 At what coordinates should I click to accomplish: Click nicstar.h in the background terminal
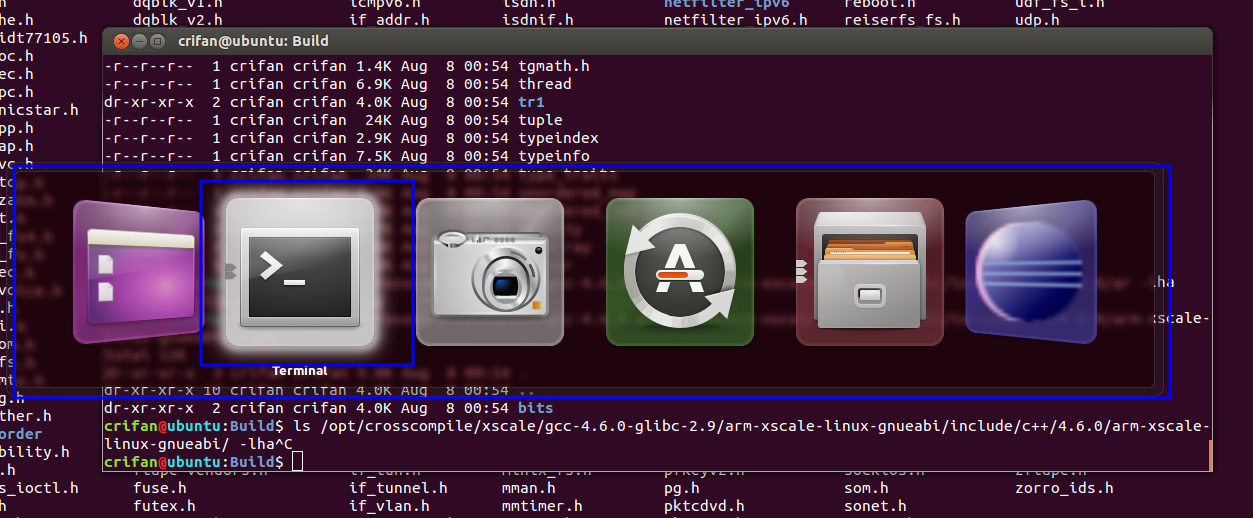[x=39, y=110]
